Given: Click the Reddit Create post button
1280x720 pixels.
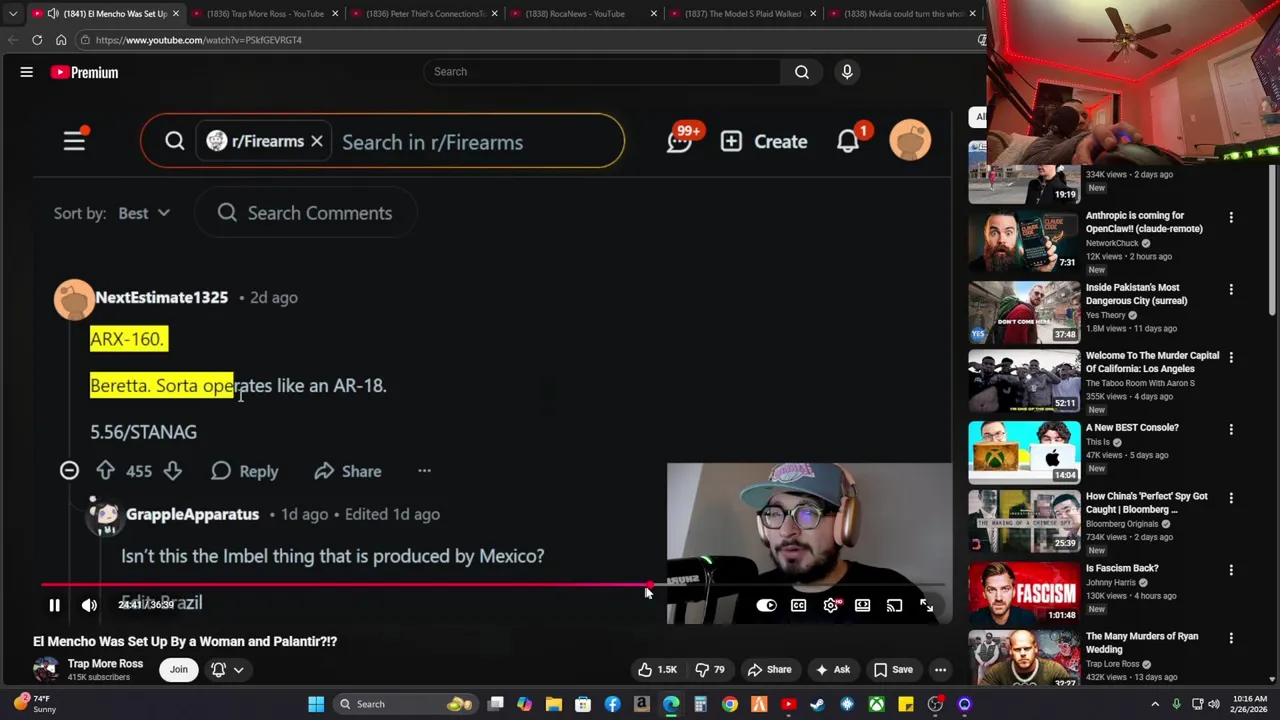Looking at the screenshot, I should click(764, 141).
